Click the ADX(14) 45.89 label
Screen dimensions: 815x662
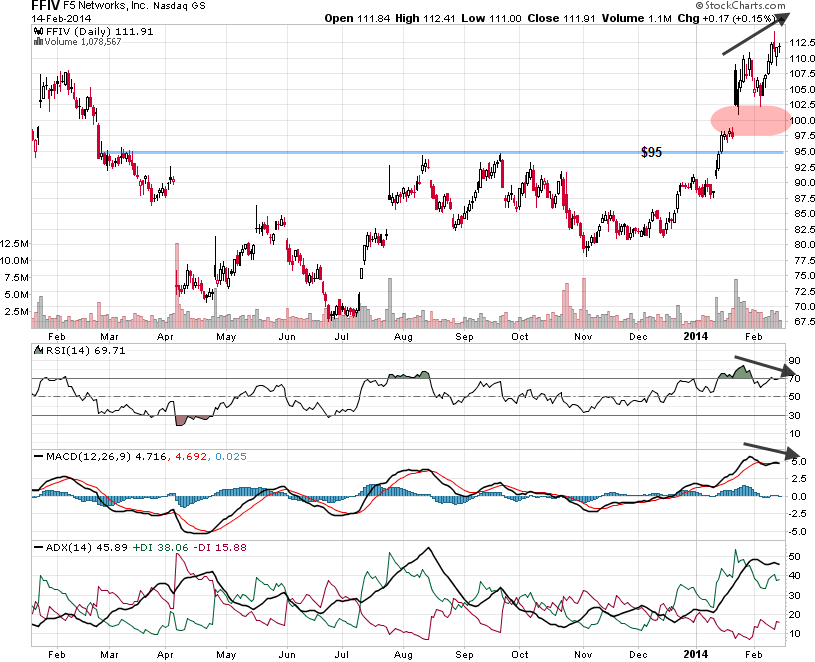point(86,548)
